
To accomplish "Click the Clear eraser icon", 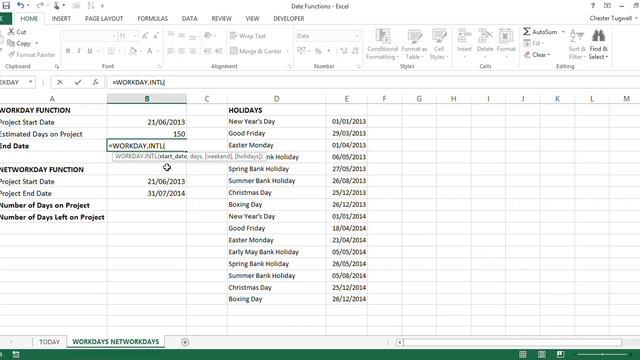I will coord(527,55).
